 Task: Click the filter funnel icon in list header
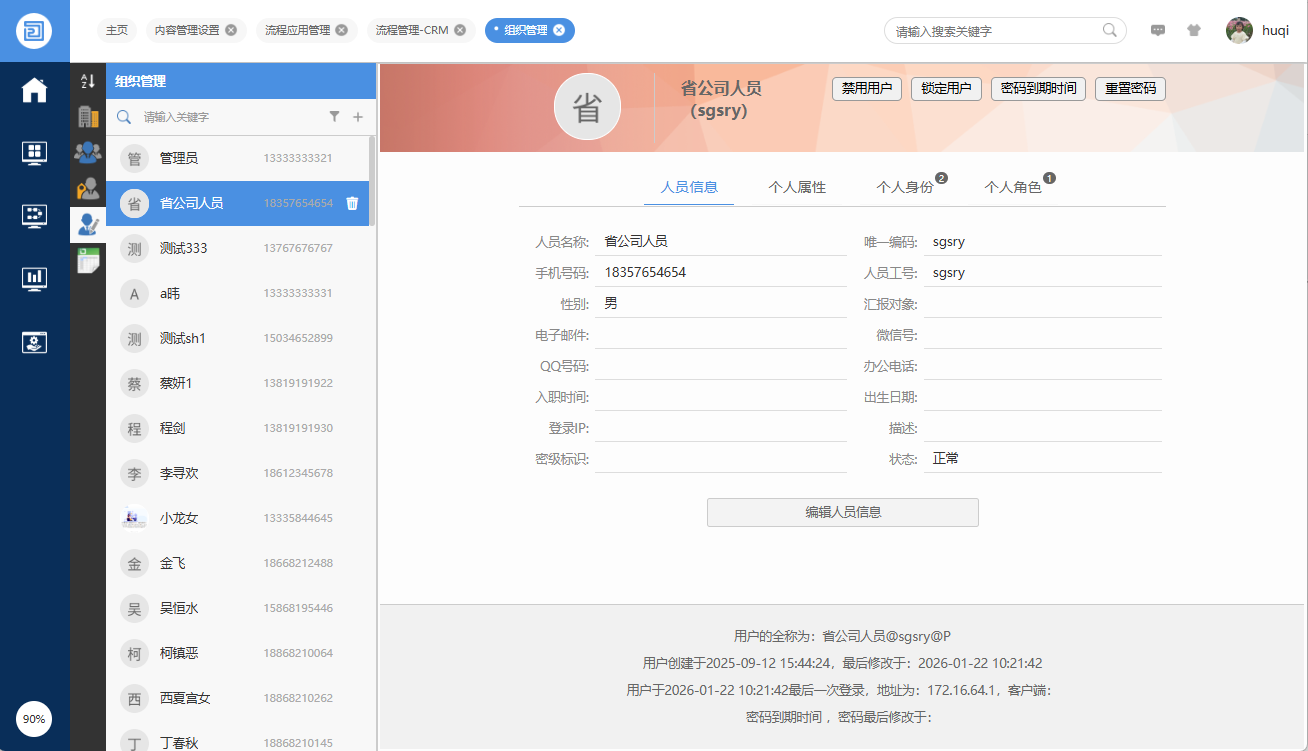click(x=335, y=117)
